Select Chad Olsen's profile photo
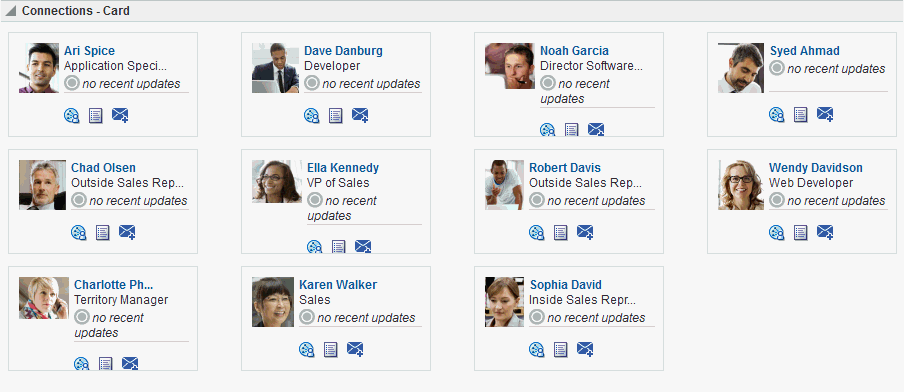Viewport: 904px width, 392px height. coord(43,185)
